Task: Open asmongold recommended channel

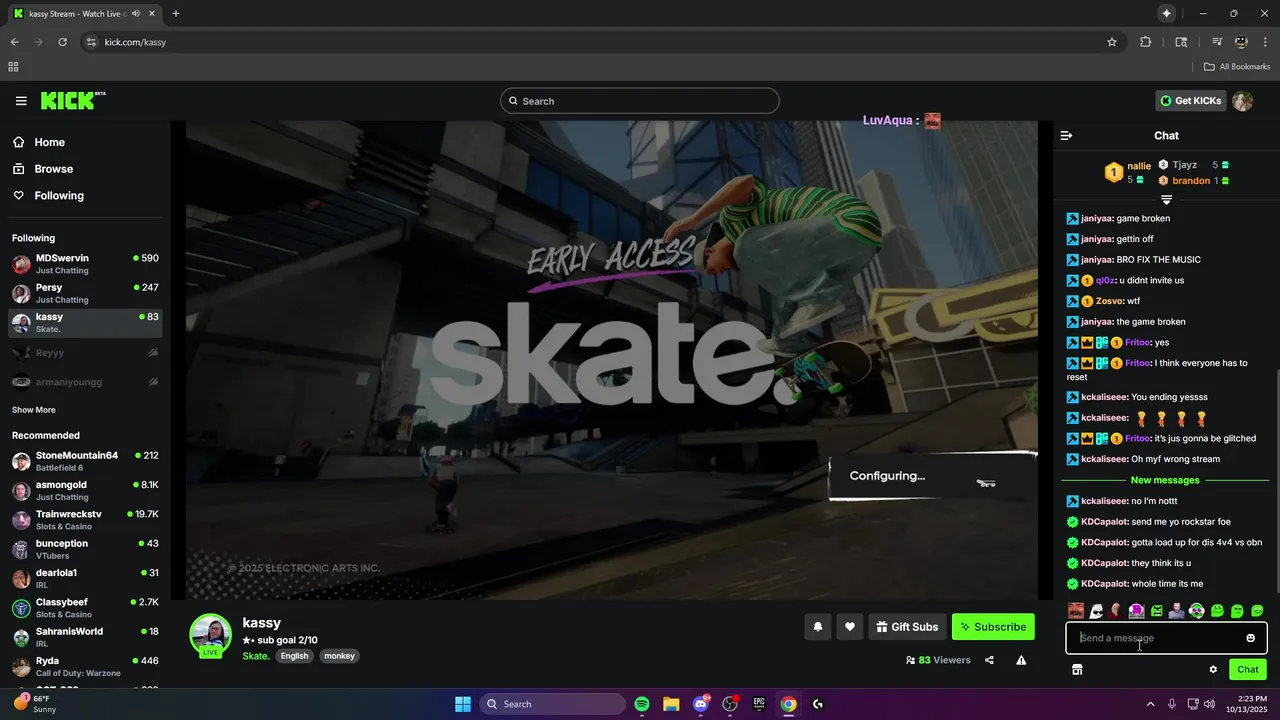Action: click(x=85, y=490)
